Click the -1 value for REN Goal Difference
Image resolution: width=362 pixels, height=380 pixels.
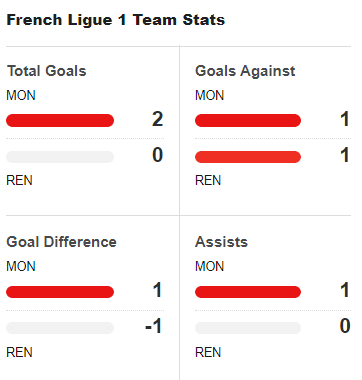[154, 326]
